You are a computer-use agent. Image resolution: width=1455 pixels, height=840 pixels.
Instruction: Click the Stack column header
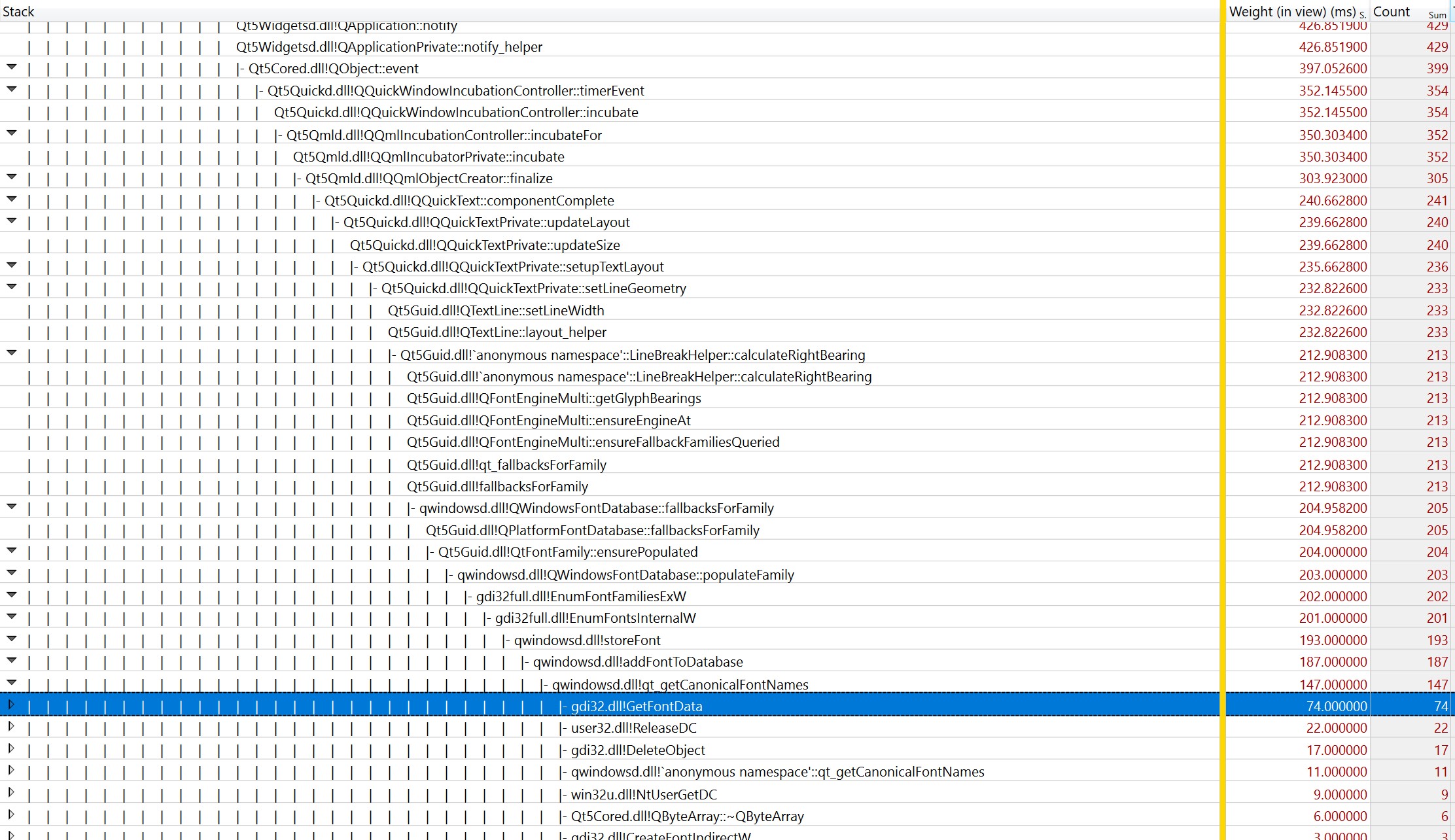[18, 11]
